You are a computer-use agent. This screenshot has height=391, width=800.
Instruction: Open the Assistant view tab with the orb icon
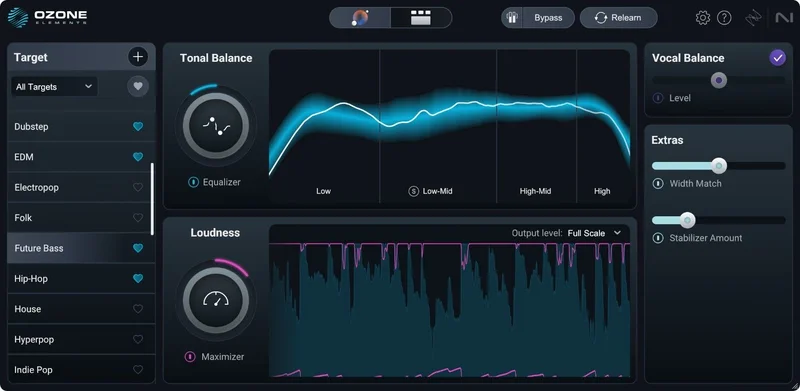360,18
